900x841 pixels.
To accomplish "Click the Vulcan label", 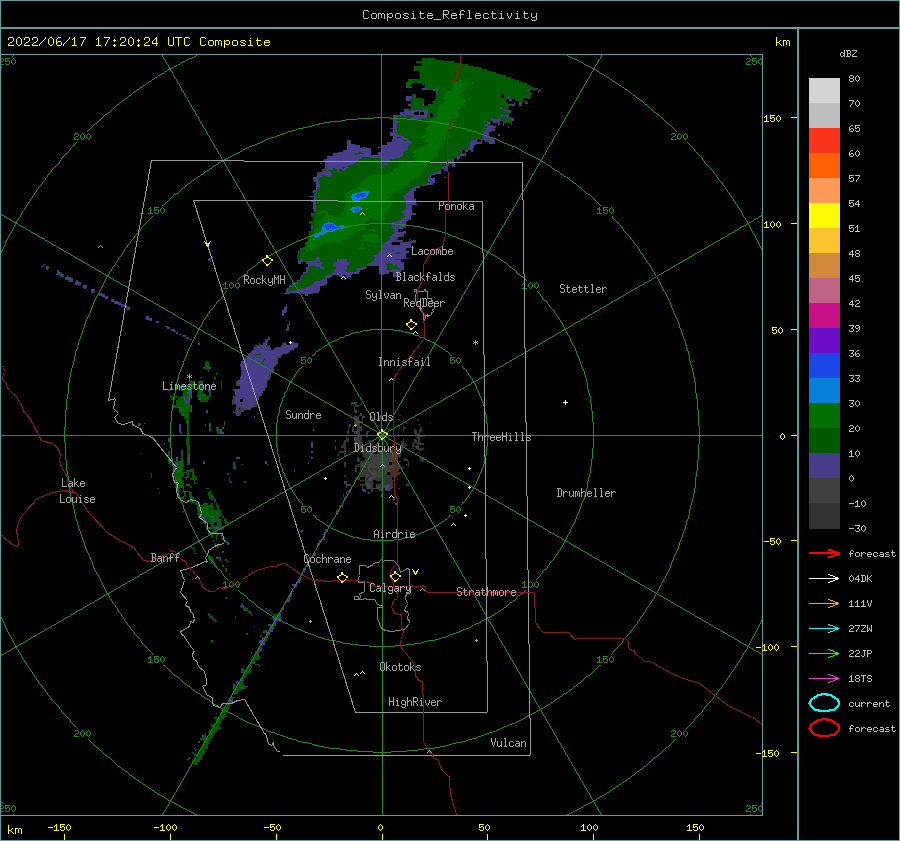I will point(508,743).
